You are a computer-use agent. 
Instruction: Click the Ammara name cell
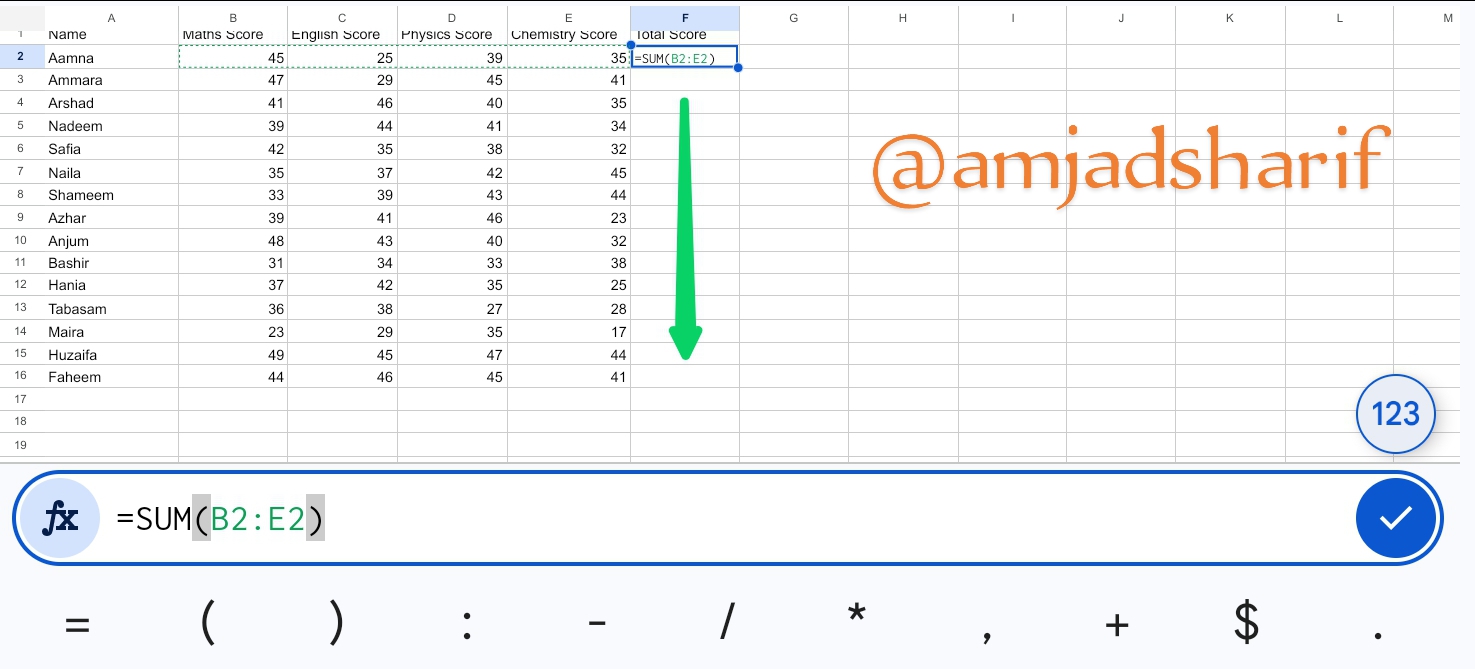pyautogui.click(x=110, y=80)
